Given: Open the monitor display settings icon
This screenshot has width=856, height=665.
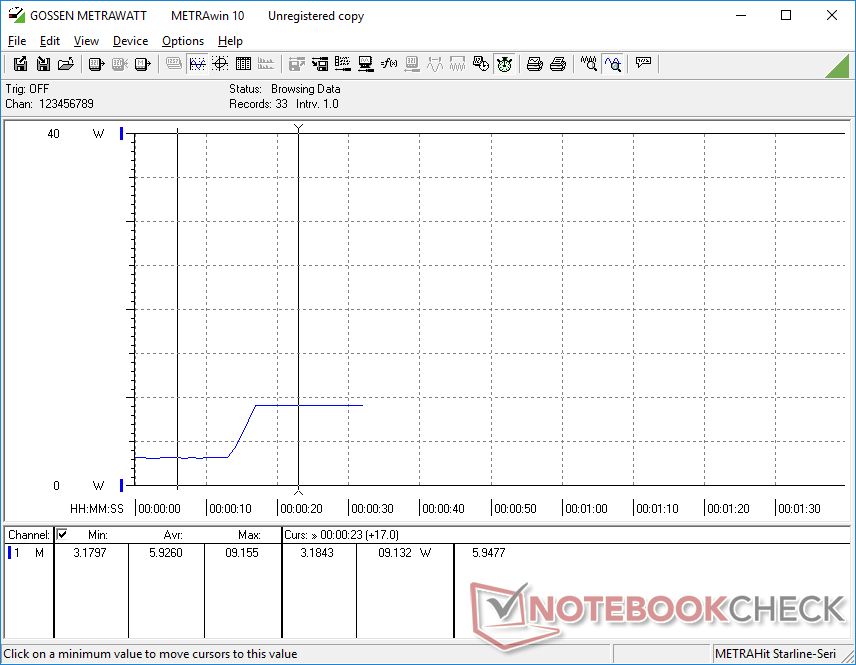Looking at the screenshot, I should [x=366, y=64].
